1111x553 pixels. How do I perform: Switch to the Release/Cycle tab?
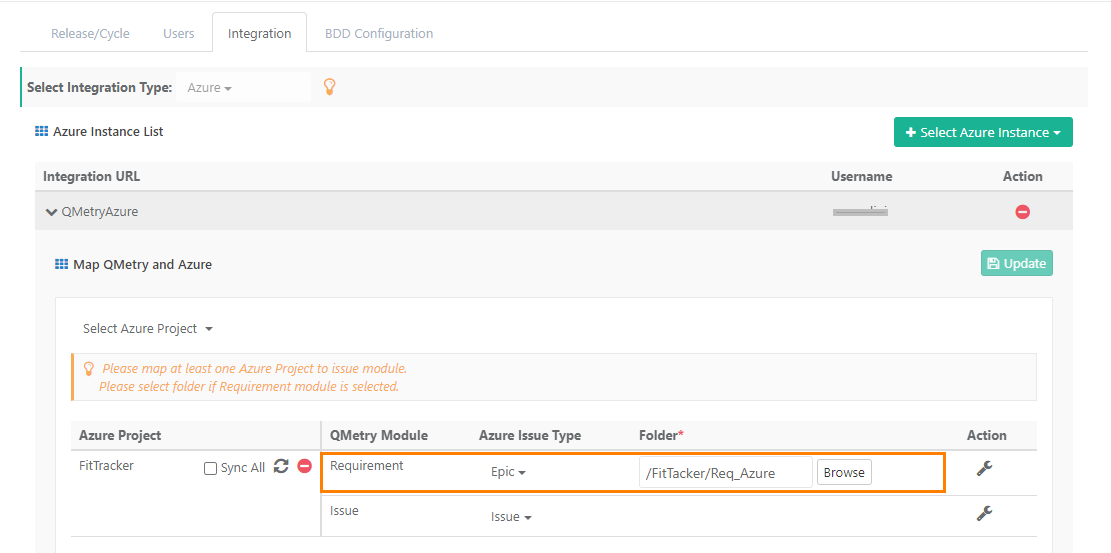pos(90,33)
